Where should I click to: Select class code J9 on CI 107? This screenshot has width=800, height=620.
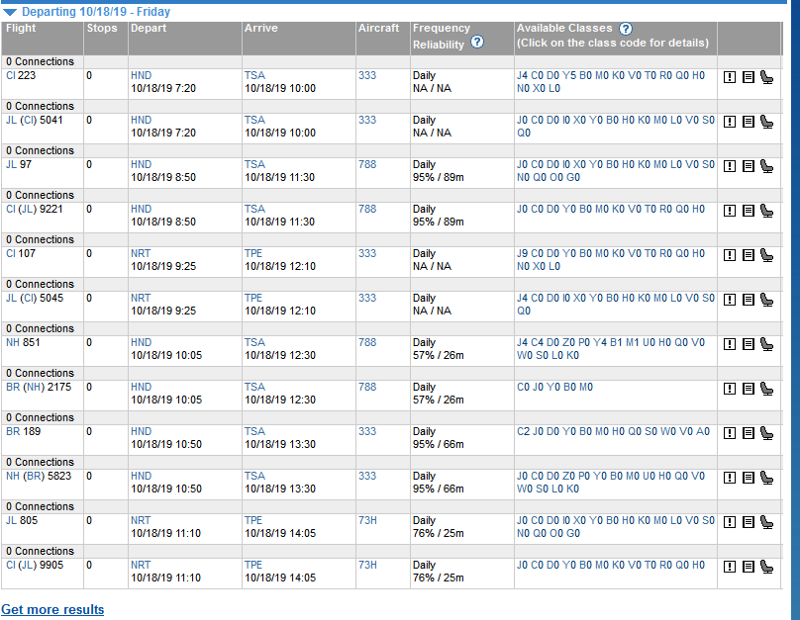522,254
